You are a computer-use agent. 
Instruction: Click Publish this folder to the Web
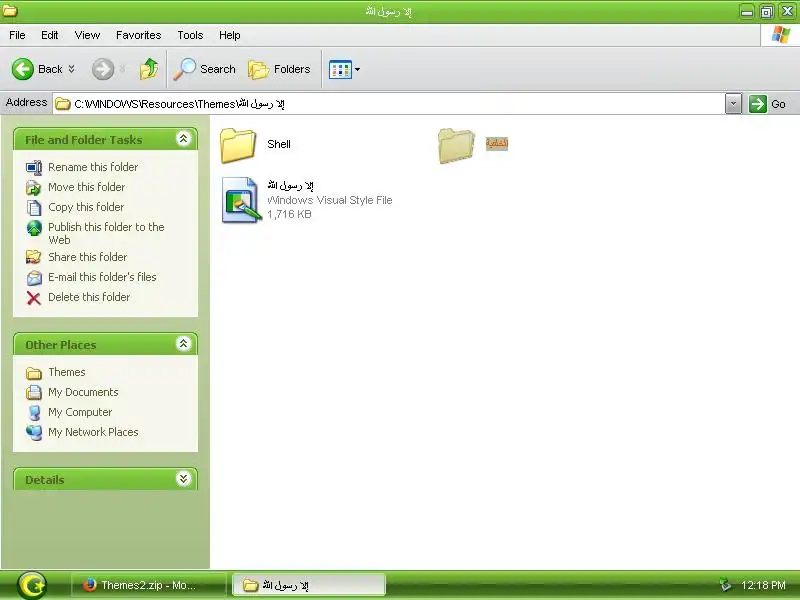pyautogui.click(x=106, y=233)
